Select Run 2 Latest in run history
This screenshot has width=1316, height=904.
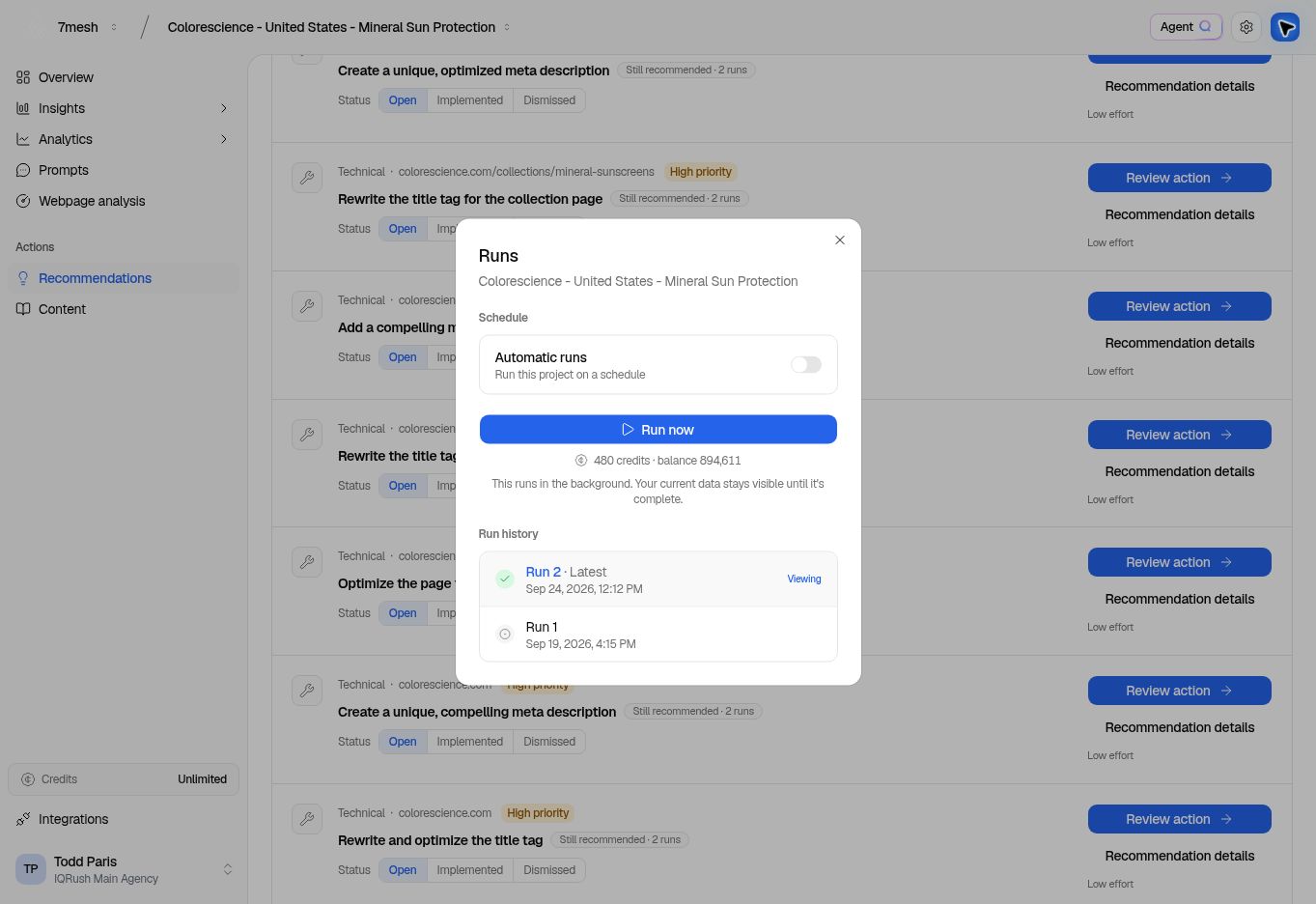click(658, 579)
